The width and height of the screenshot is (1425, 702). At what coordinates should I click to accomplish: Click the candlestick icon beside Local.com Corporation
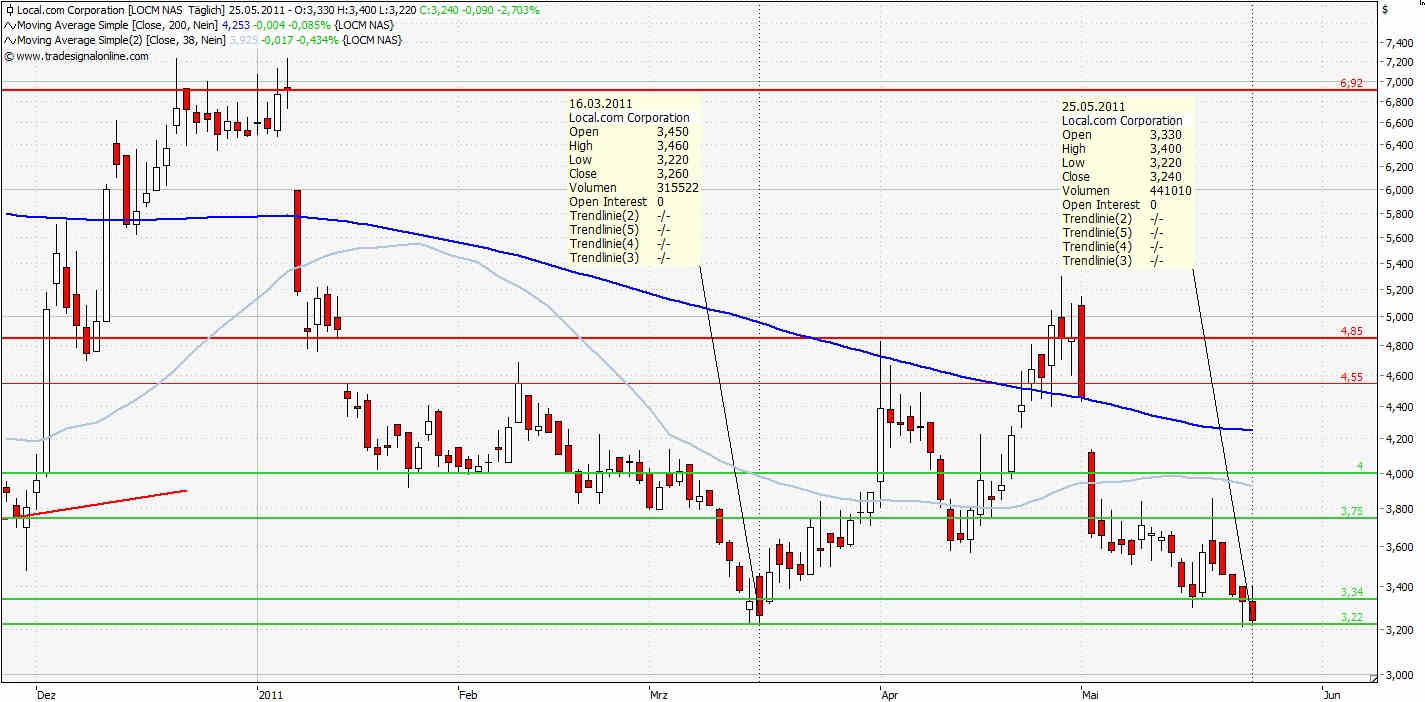tap(9, 10)
